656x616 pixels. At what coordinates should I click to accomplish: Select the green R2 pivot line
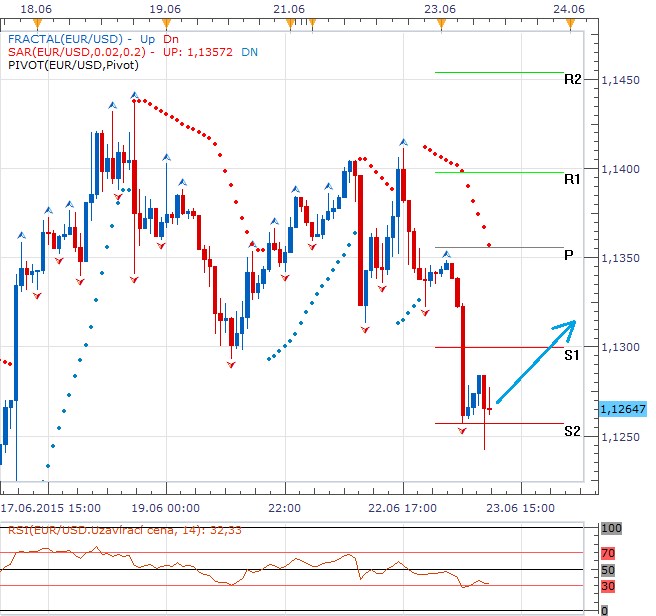point(498,72)
